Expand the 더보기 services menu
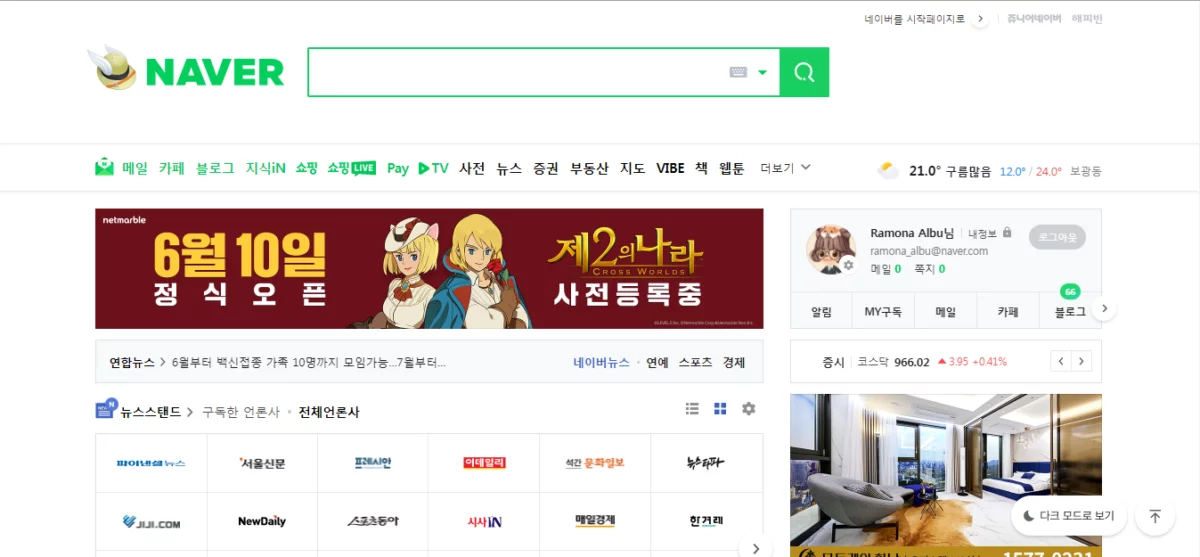Viewport: 1200px width, 557px height. [x=785, y=168]
